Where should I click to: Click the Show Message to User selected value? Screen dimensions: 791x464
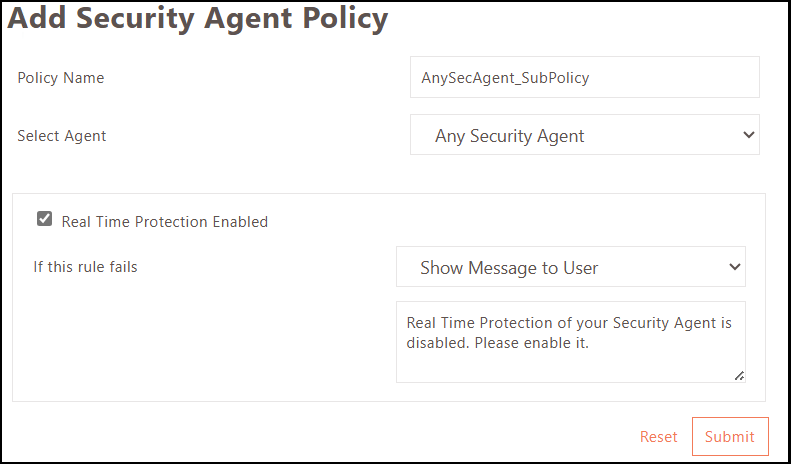click(509, 268)
